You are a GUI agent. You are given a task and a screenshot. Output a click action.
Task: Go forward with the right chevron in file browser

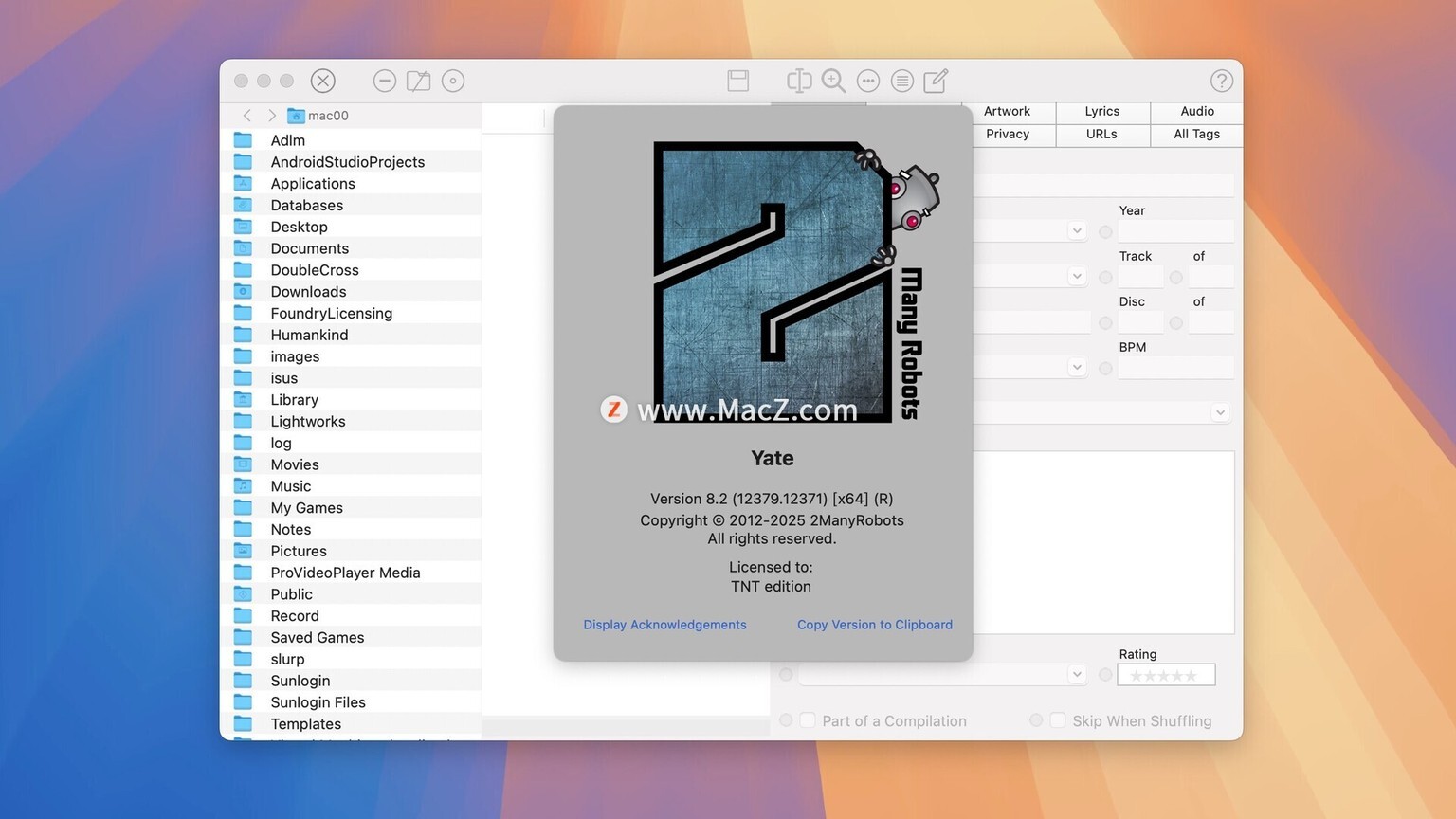(x=272, y=116)
